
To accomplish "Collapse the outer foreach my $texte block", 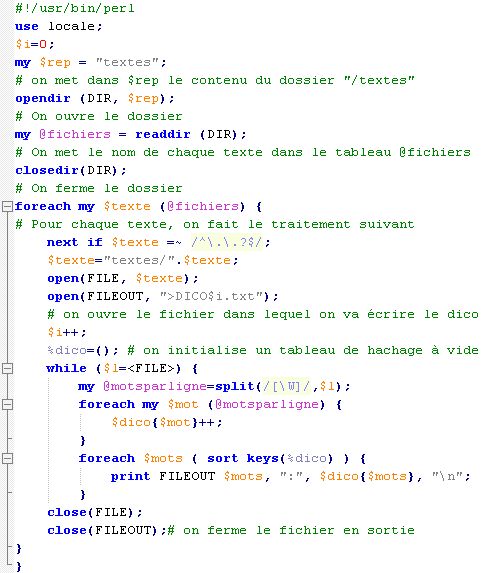I will pyautogui.click(x=7, y=206).
